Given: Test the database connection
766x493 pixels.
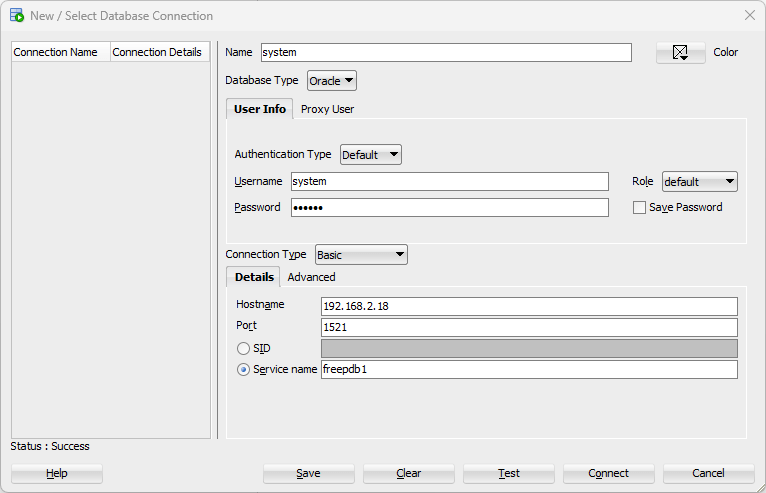Looking at the screenshot, I should point(509,473).
